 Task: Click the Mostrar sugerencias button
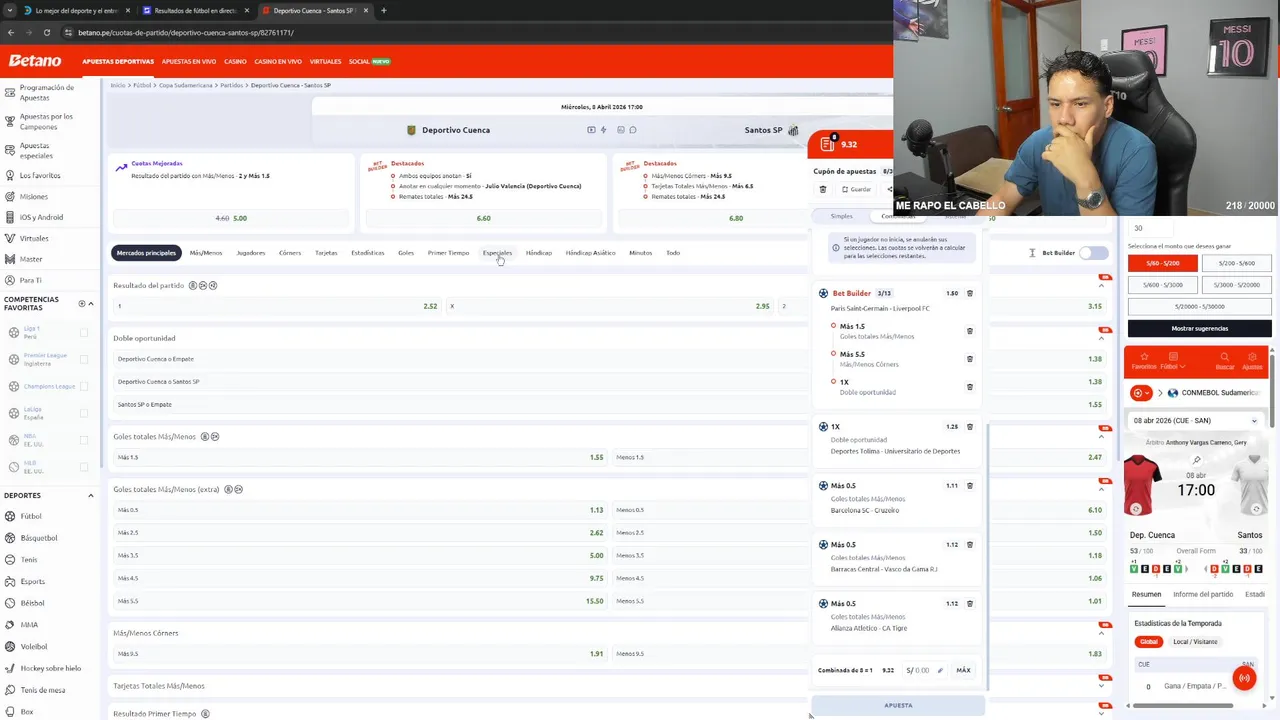click(x=1199, y=328)
